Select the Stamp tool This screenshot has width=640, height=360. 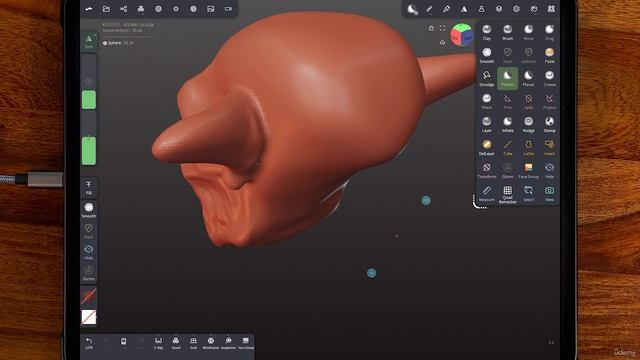(x=549, y=124)
